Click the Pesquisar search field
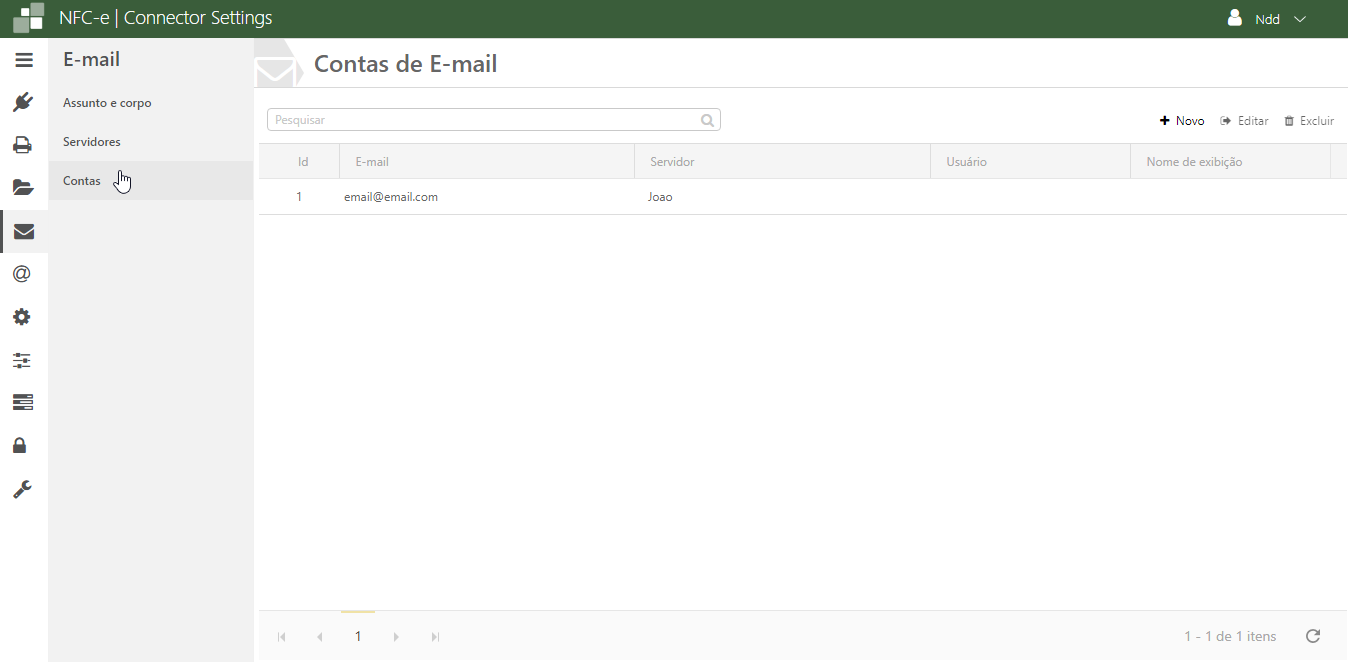This screenshot has height=663, width=1348. click(485, 120)
